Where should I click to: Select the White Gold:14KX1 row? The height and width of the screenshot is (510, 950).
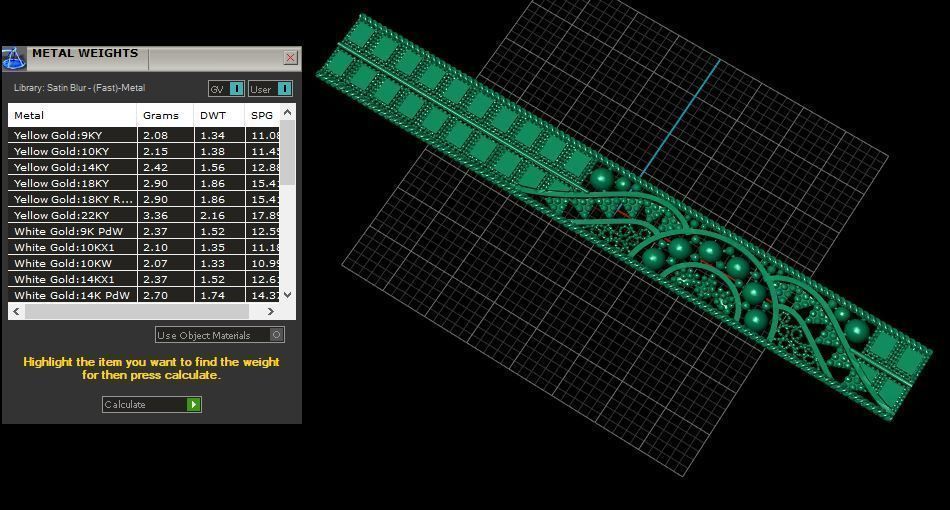click(x=144, y=279)
